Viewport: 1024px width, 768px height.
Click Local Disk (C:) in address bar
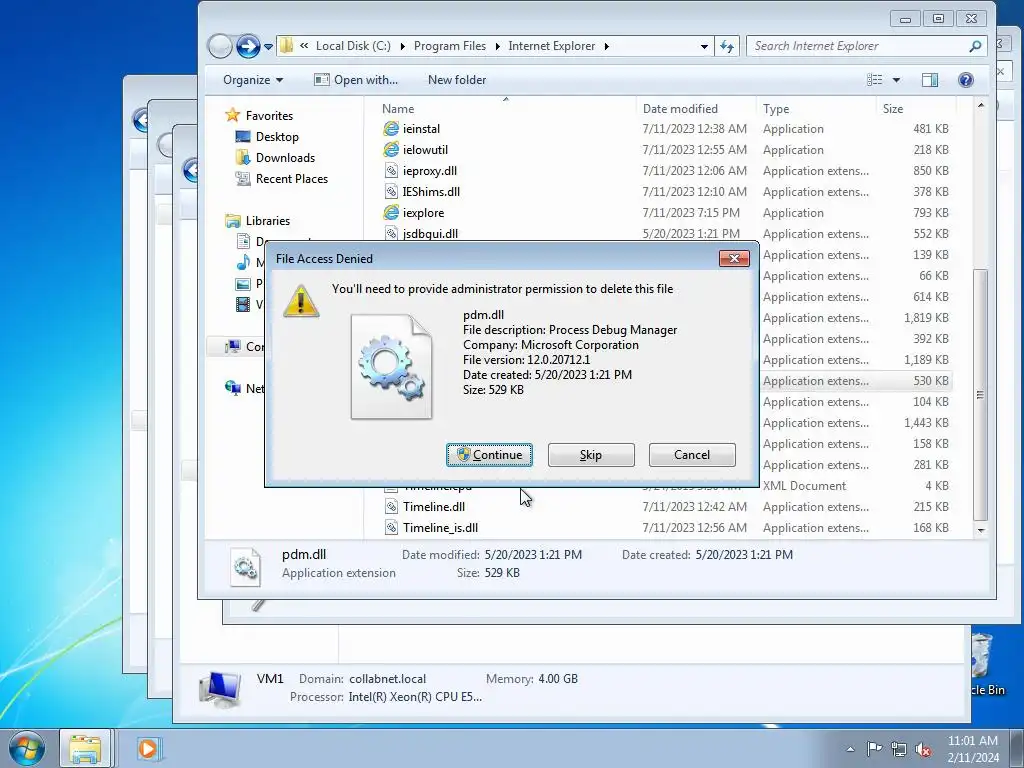pos(353,46)
